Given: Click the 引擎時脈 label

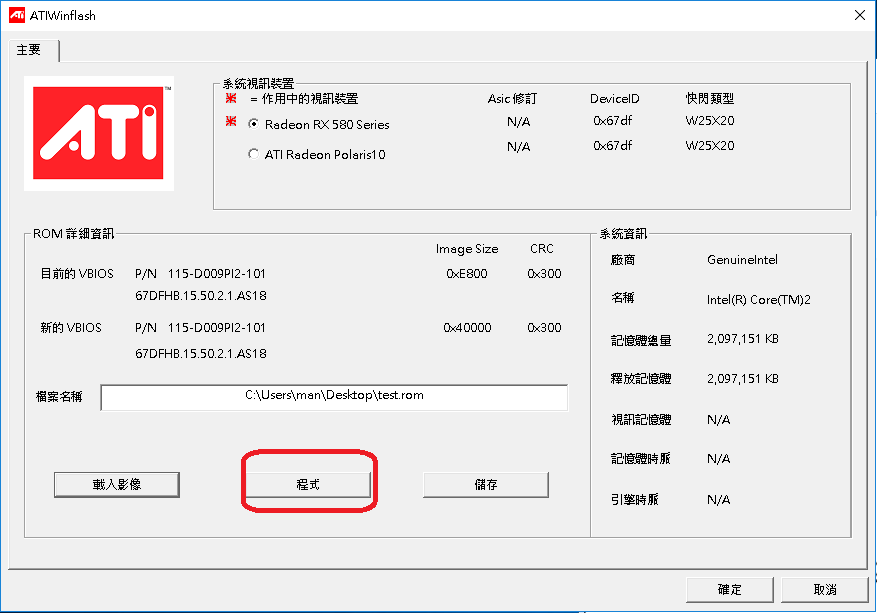Looking at the screenshot, I should coord(635,499).
